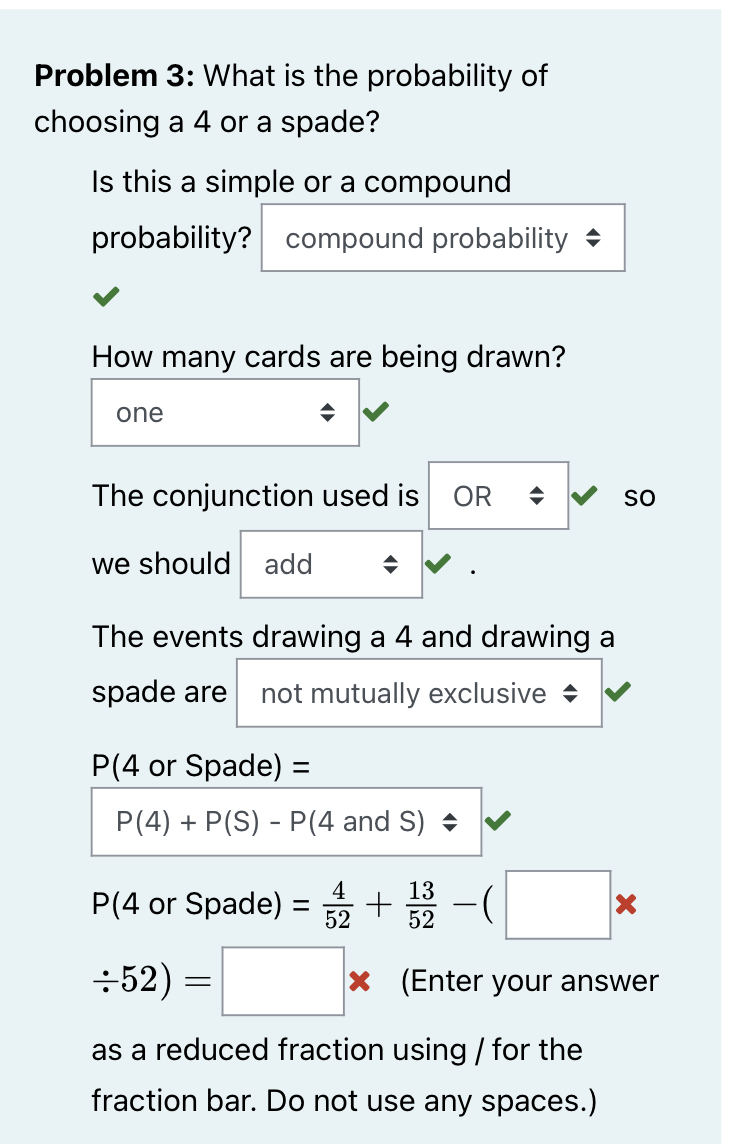This screenshot has height=1144, width=737.
Task: Click the arrows inside the OR selector
Action: (x=537, y=496)
